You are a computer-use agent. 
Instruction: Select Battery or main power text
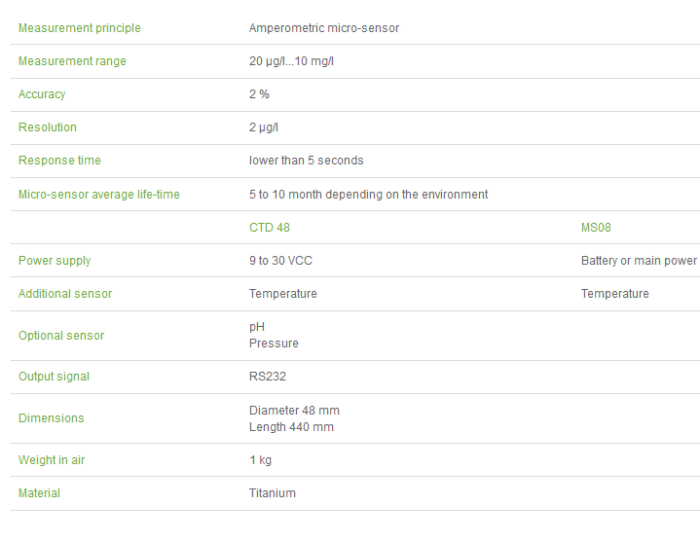coord(638,261)
